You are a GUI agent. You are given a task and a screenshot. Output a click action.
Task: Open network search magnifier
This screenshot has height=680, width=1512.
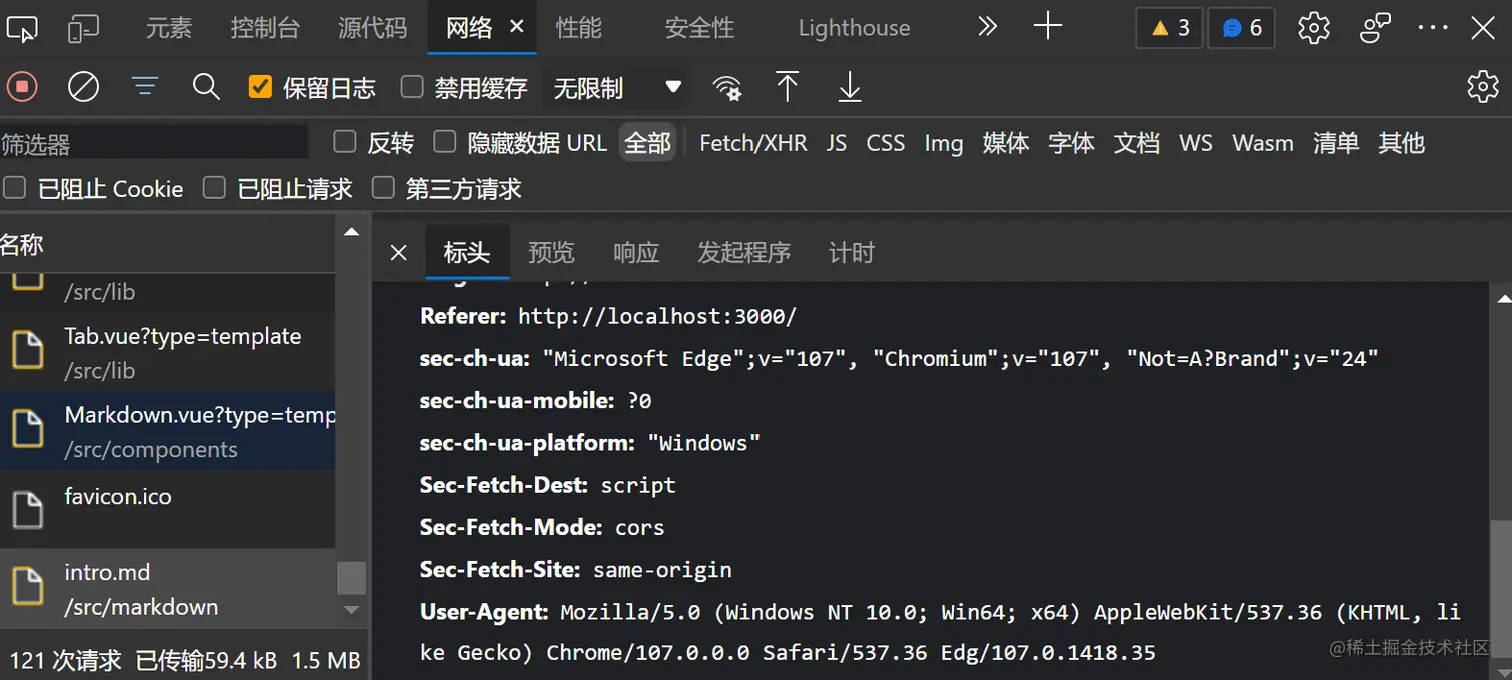pyautogui.click(x=206, y=87)
